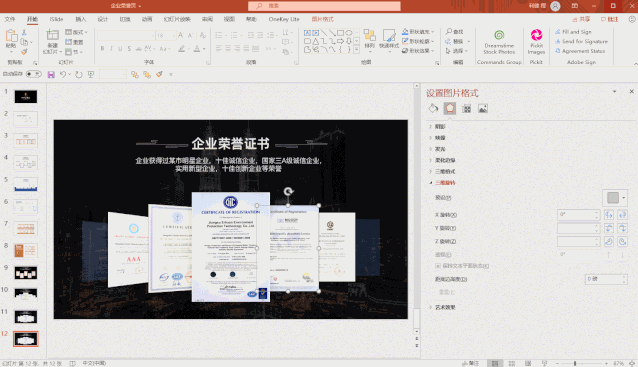Open the Size & Properties icon

pyautogui.click(x=466, y=108)
